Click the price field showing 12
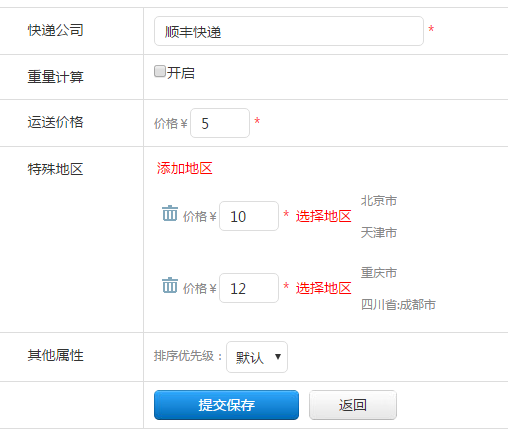Viewport: 508px width, 441px height. (x=249, y=288)
